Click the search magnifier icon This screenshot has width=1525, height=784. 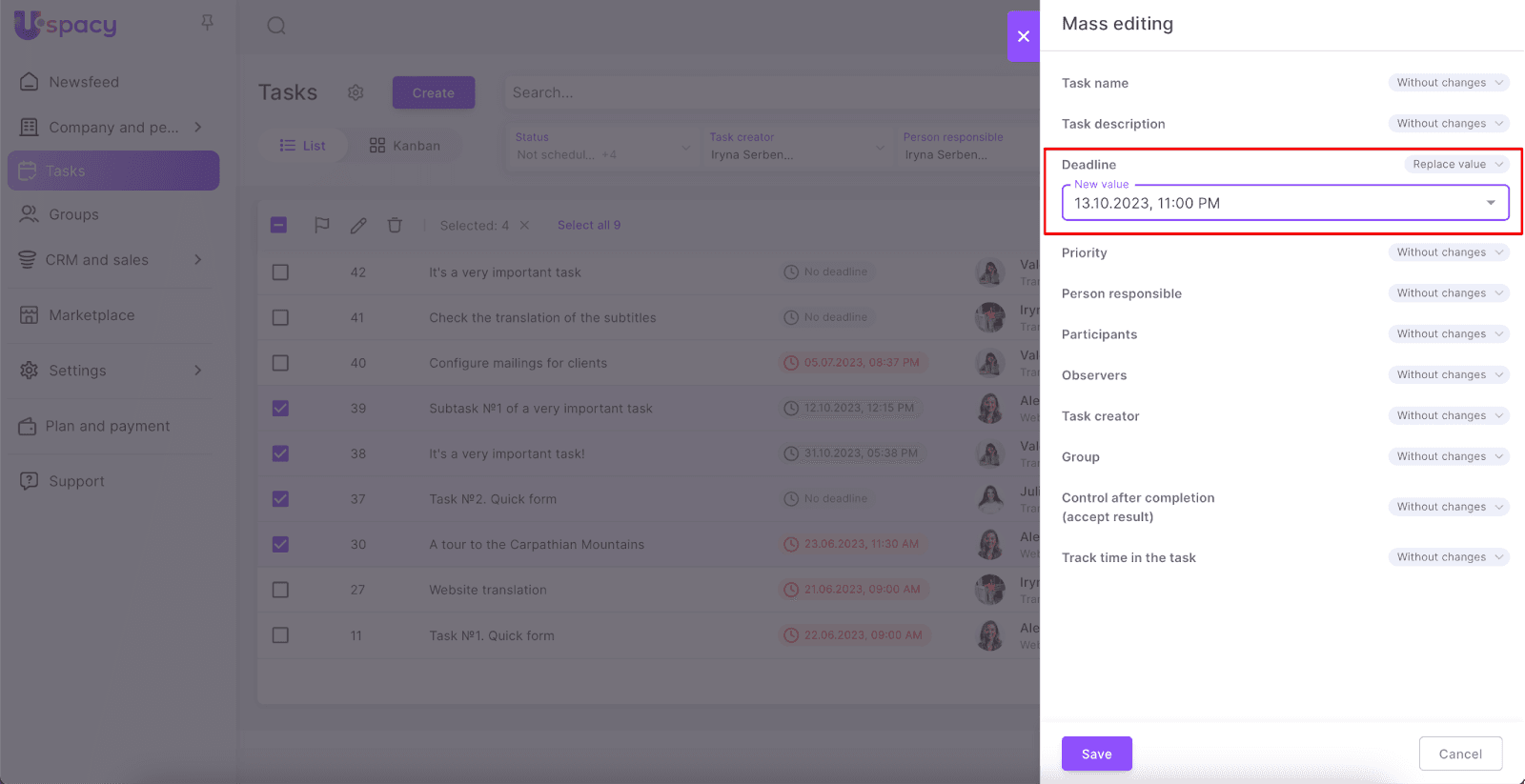276,26
